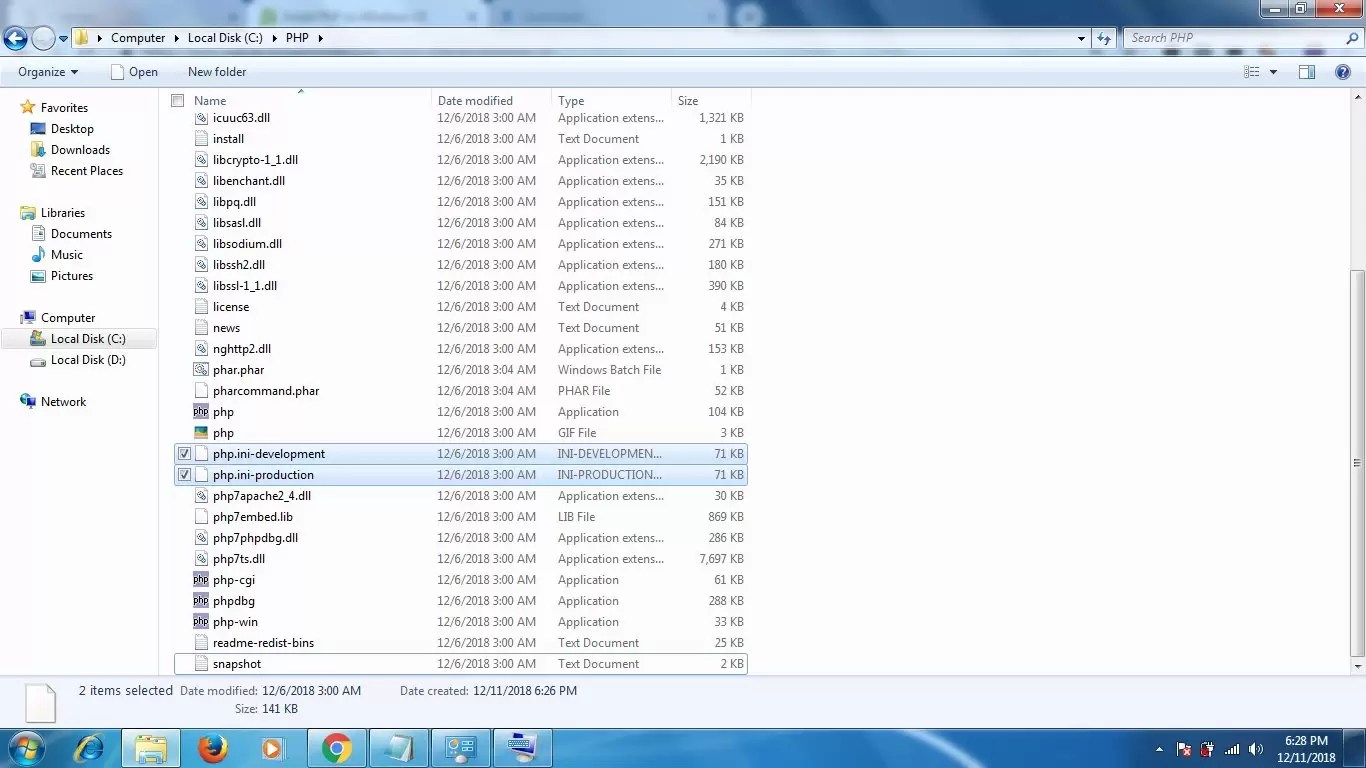Click the php-cgi application icon

click(x=201, y=580)
